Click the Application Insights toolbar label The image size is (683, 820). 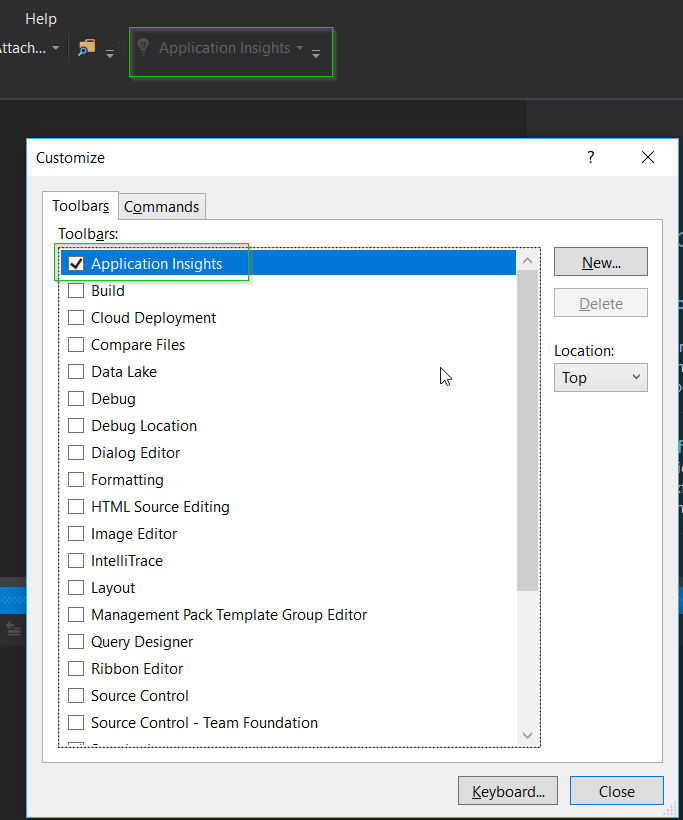point(224,48)
